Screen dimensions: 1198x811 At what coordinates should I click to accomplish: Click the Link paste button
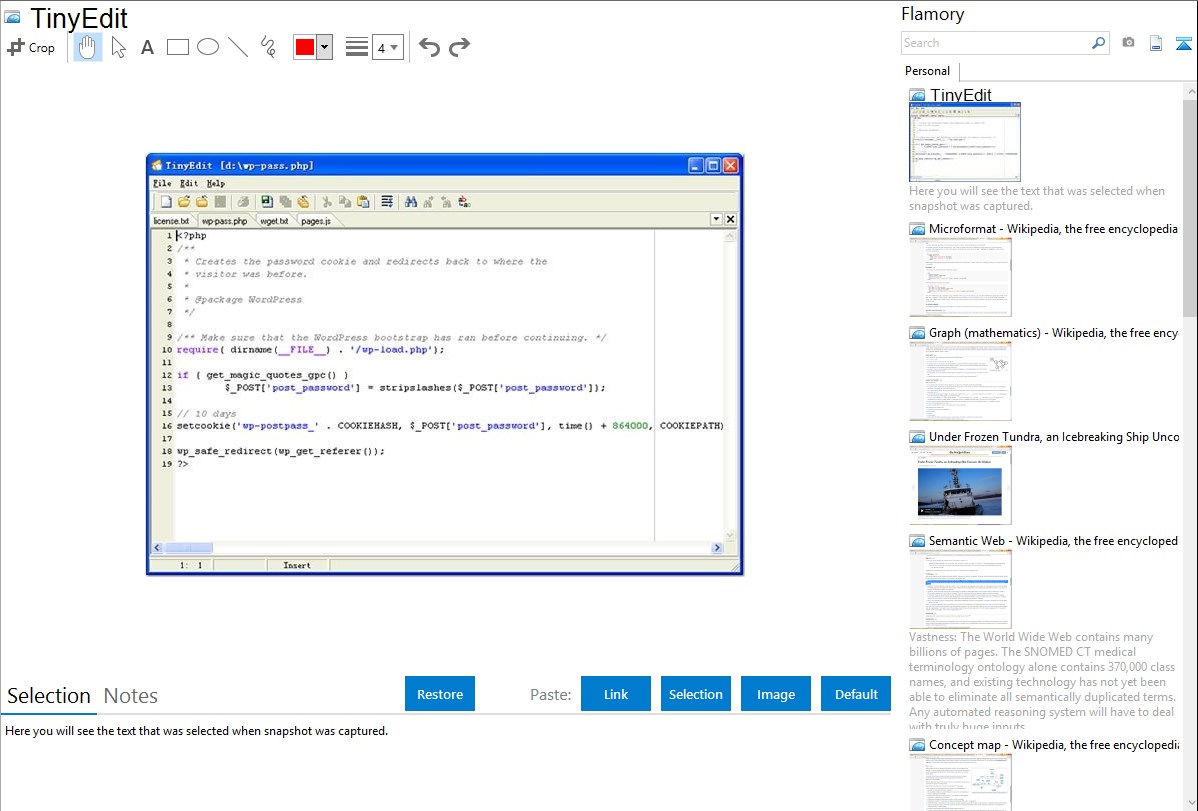[616, 694]
